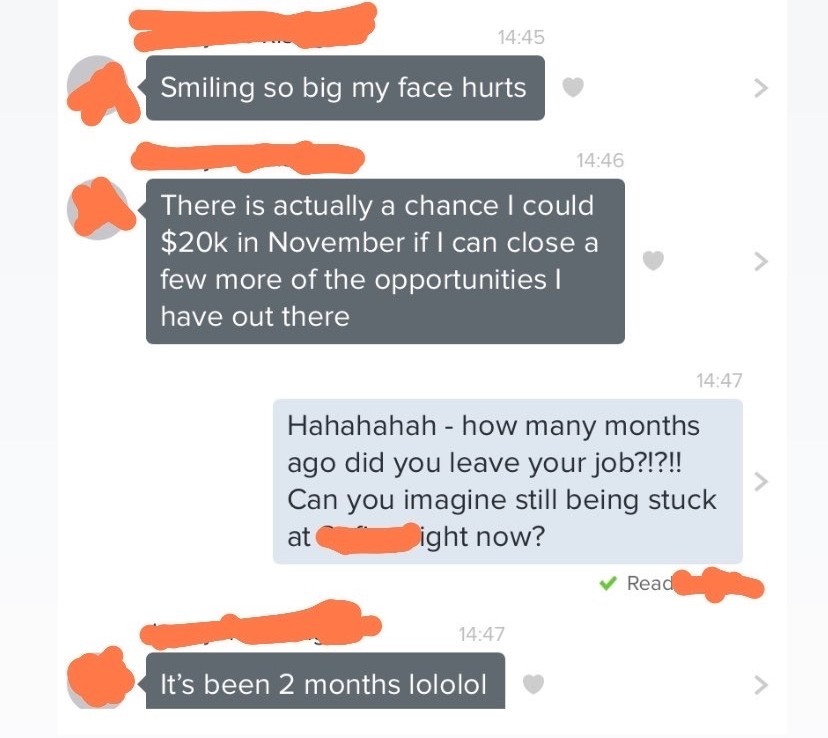Tap avatar next to the $20k message
The height and width of the screenshot is (738, 828).
[x=98, y=209]
